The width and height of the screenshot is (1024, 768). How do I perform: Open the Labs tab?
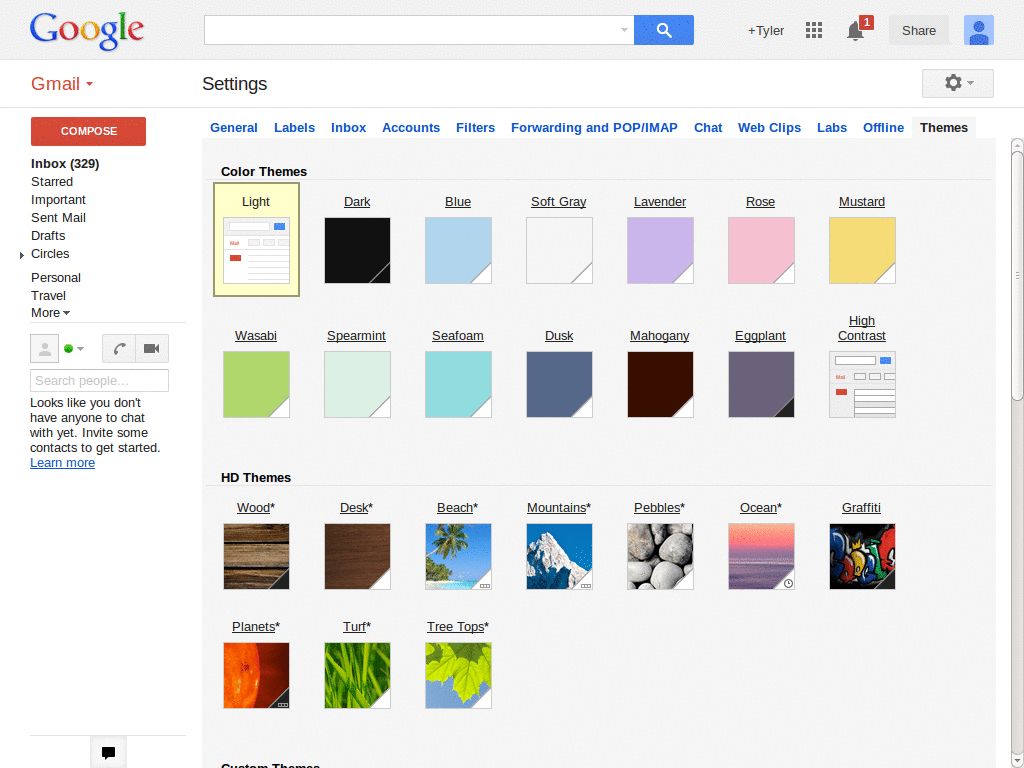tap(832, 127)
